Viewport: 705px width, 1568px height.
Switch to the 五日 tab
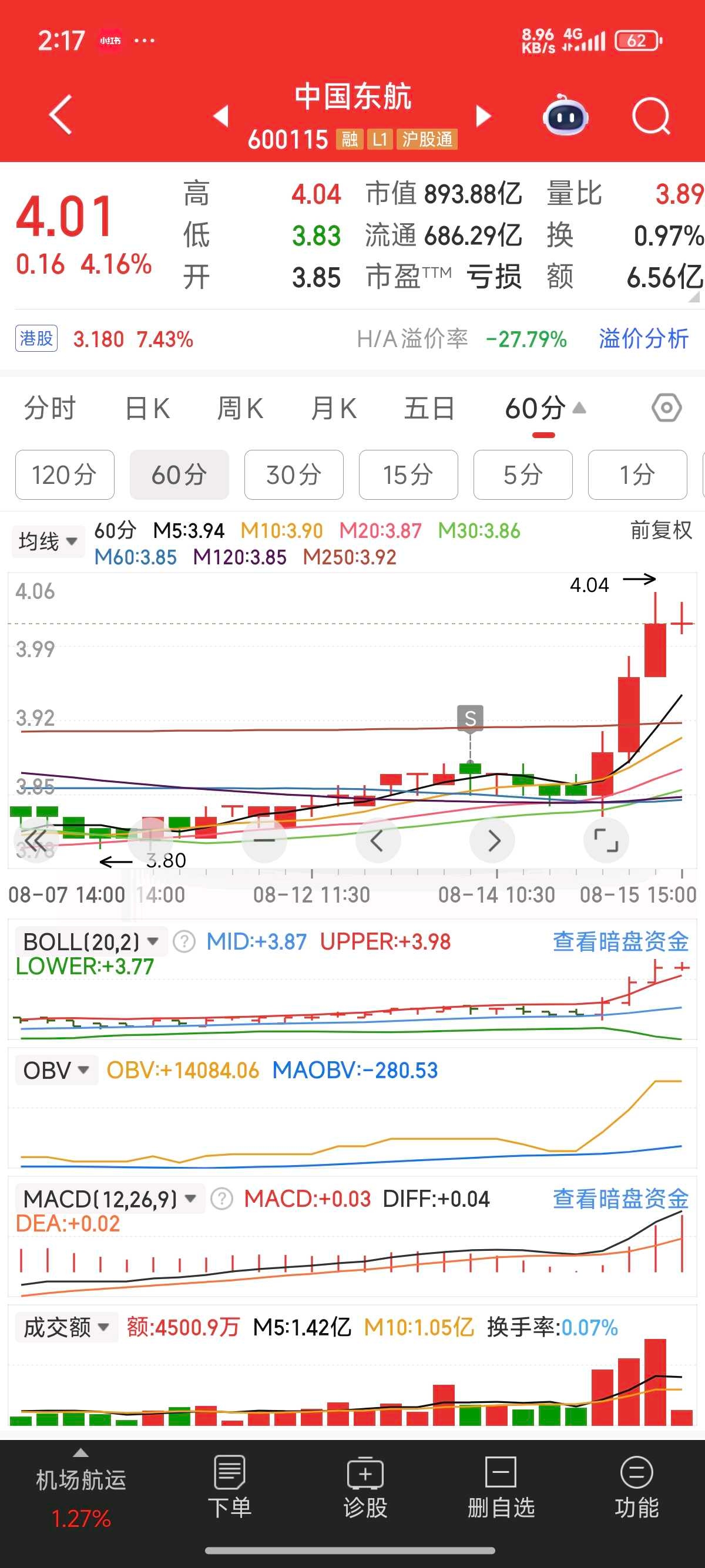click(429, 408)
